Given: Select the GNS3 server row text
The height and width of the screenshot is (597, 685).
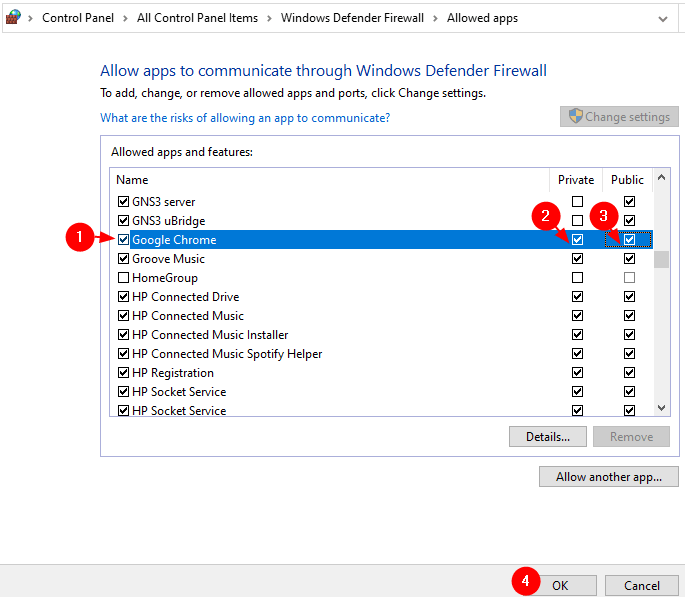Looking at the screenshot, I should pyautogui.click(x=164, y=202).
